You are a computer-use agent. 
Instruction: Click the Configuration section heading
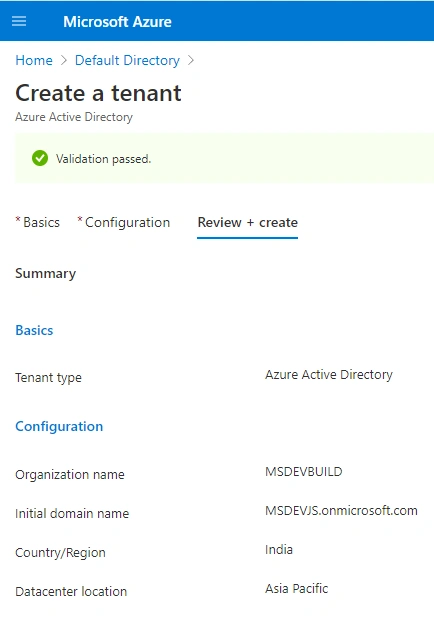59,426
